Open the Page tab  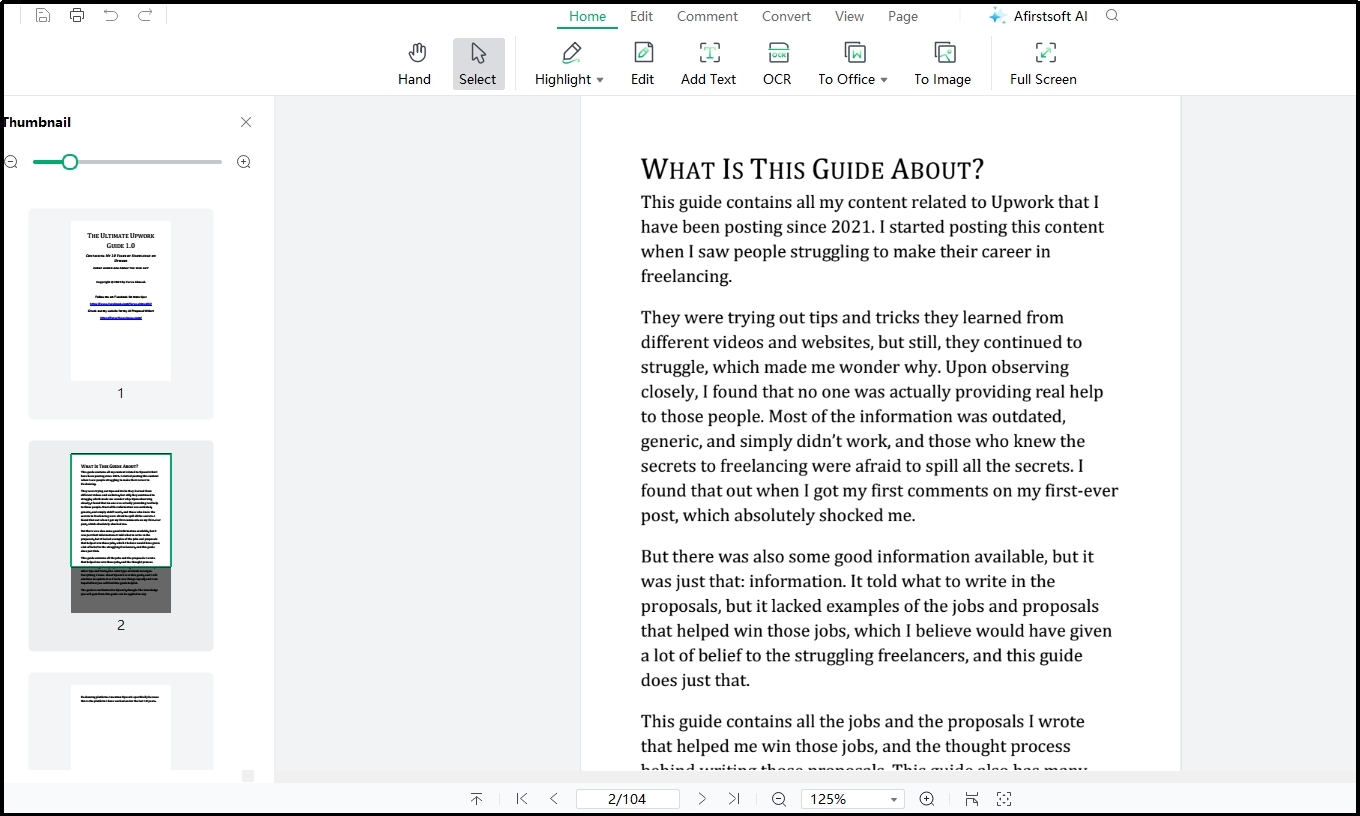click(903, 16)
